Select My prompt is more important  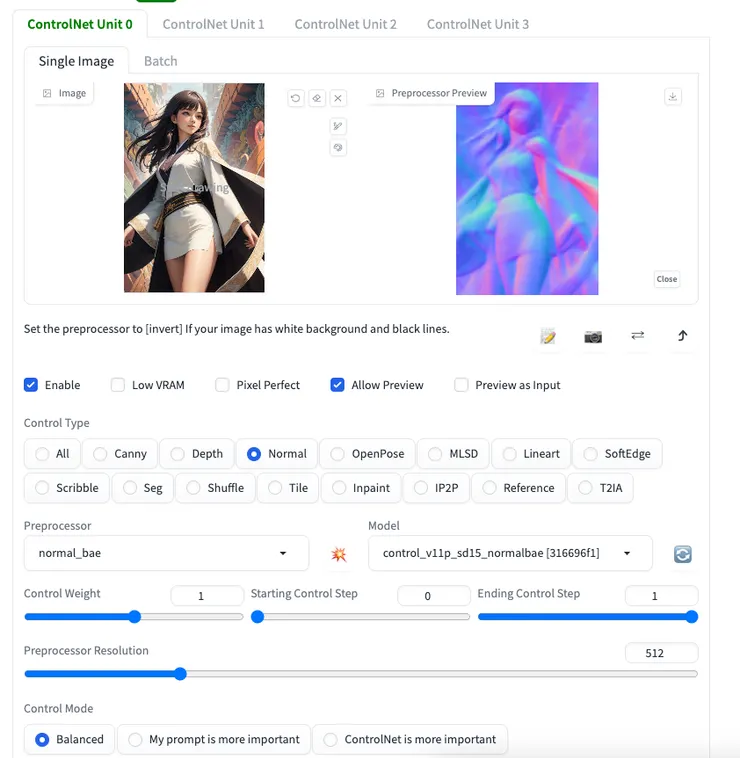[214, 739]
